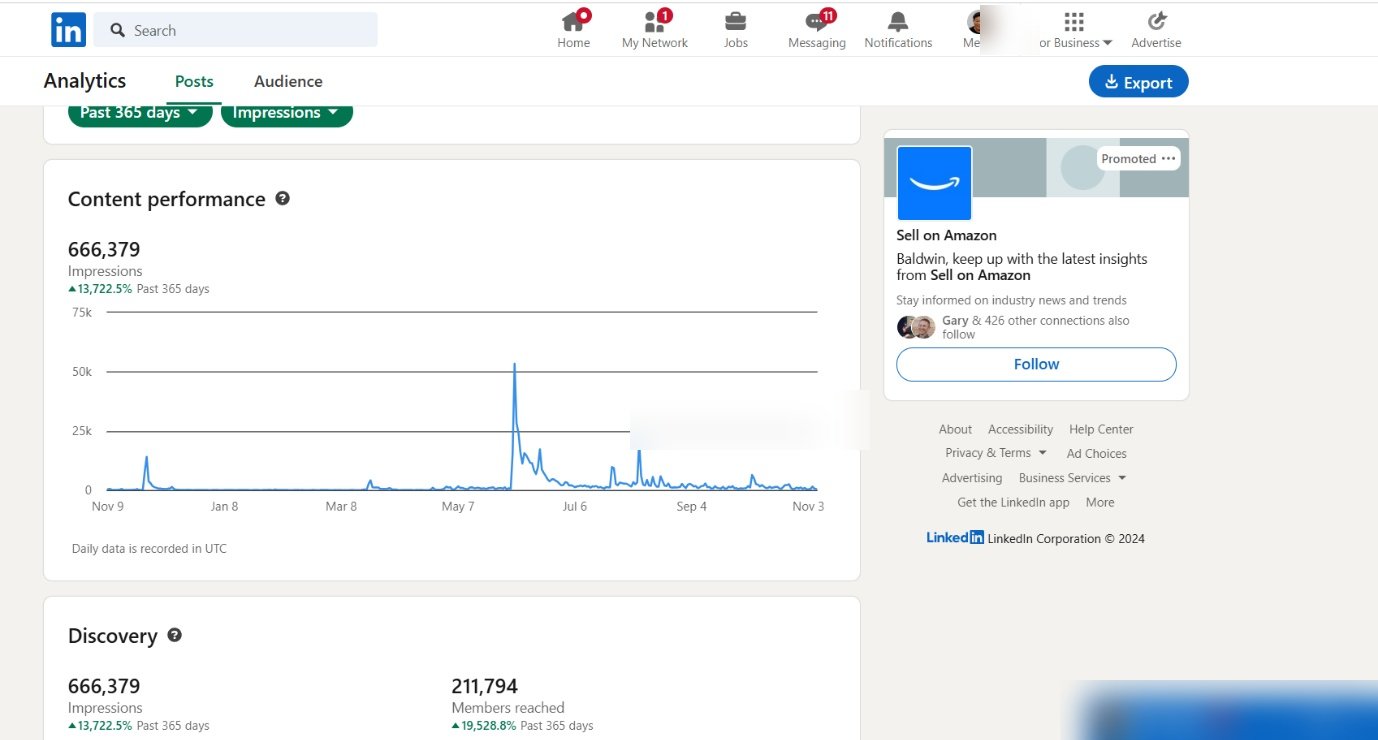Click the Export button
Viewport: 1378px width, 740px height.
click(x=1139, y=82)
